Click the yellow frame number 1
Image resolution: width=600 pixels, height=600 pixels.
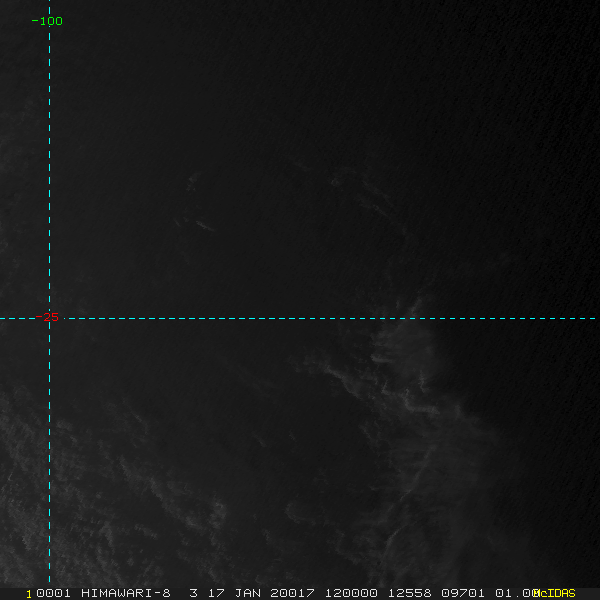29,594
